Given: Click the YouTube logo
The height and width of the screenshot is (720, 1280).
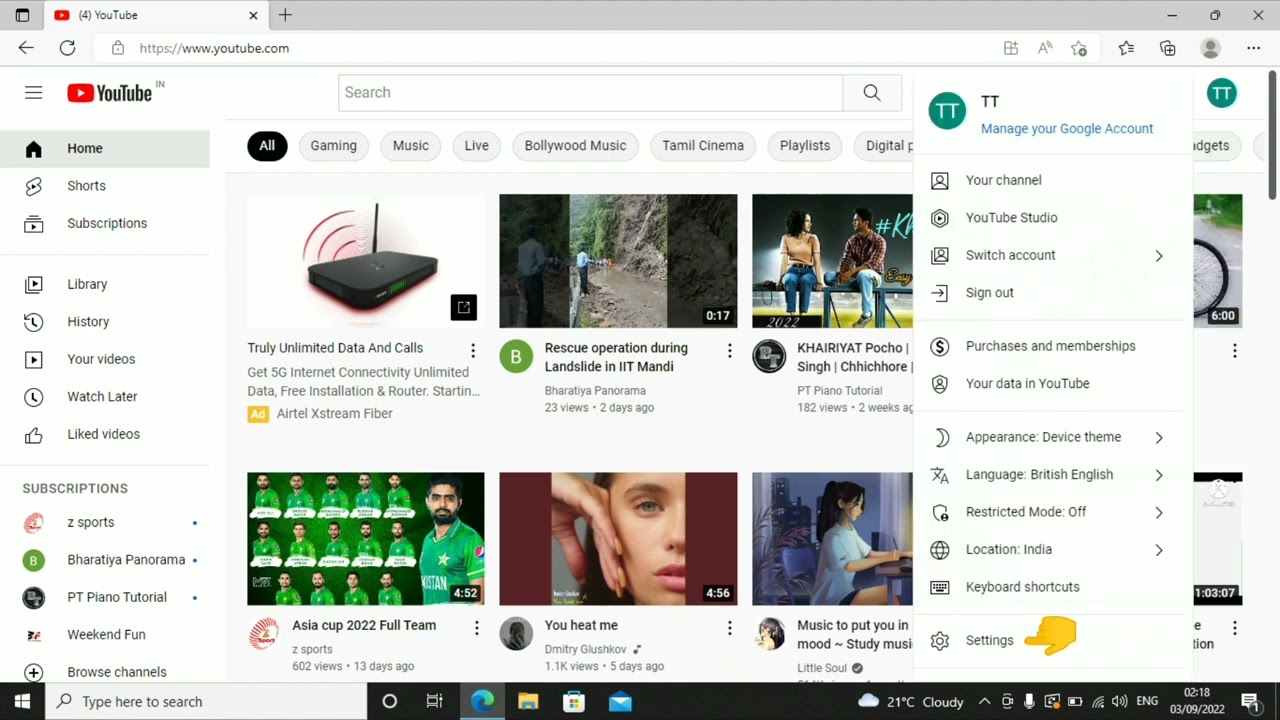Looking at the screenshot, I should click(110, 93).
